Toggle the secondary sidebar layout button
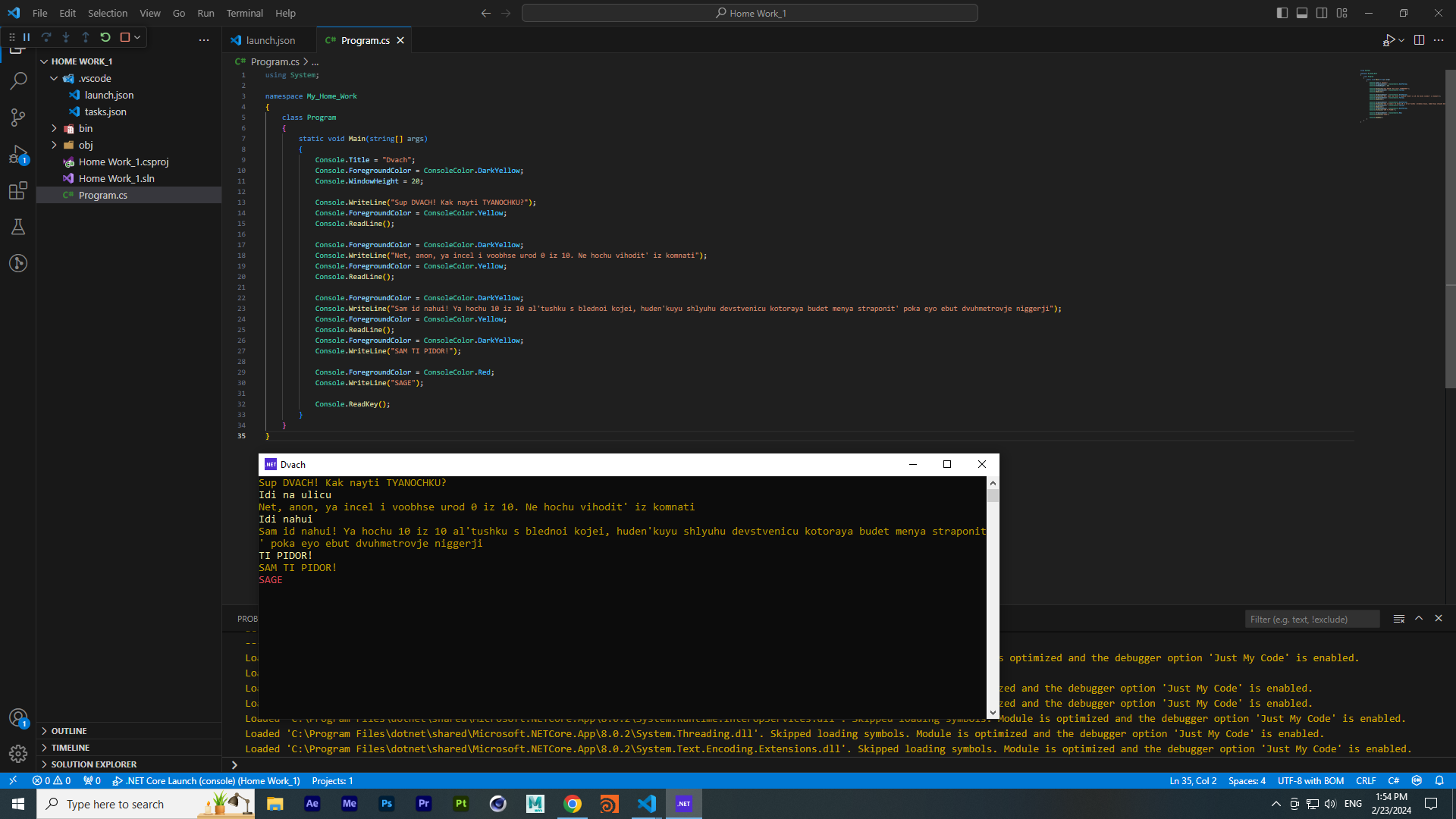The height and width of the screenshot is (819, 1456). click(x=1322, y=13)
